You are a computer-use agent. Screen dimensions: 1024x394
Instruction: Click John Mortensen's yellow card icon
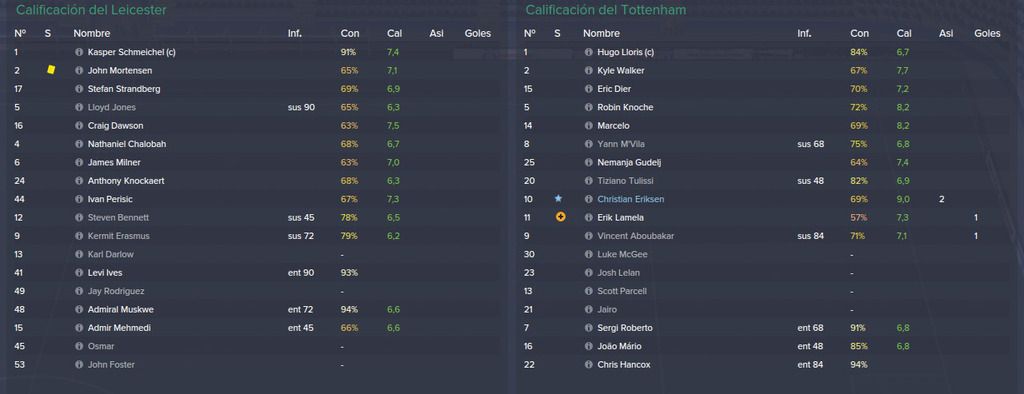pos(51,70)
